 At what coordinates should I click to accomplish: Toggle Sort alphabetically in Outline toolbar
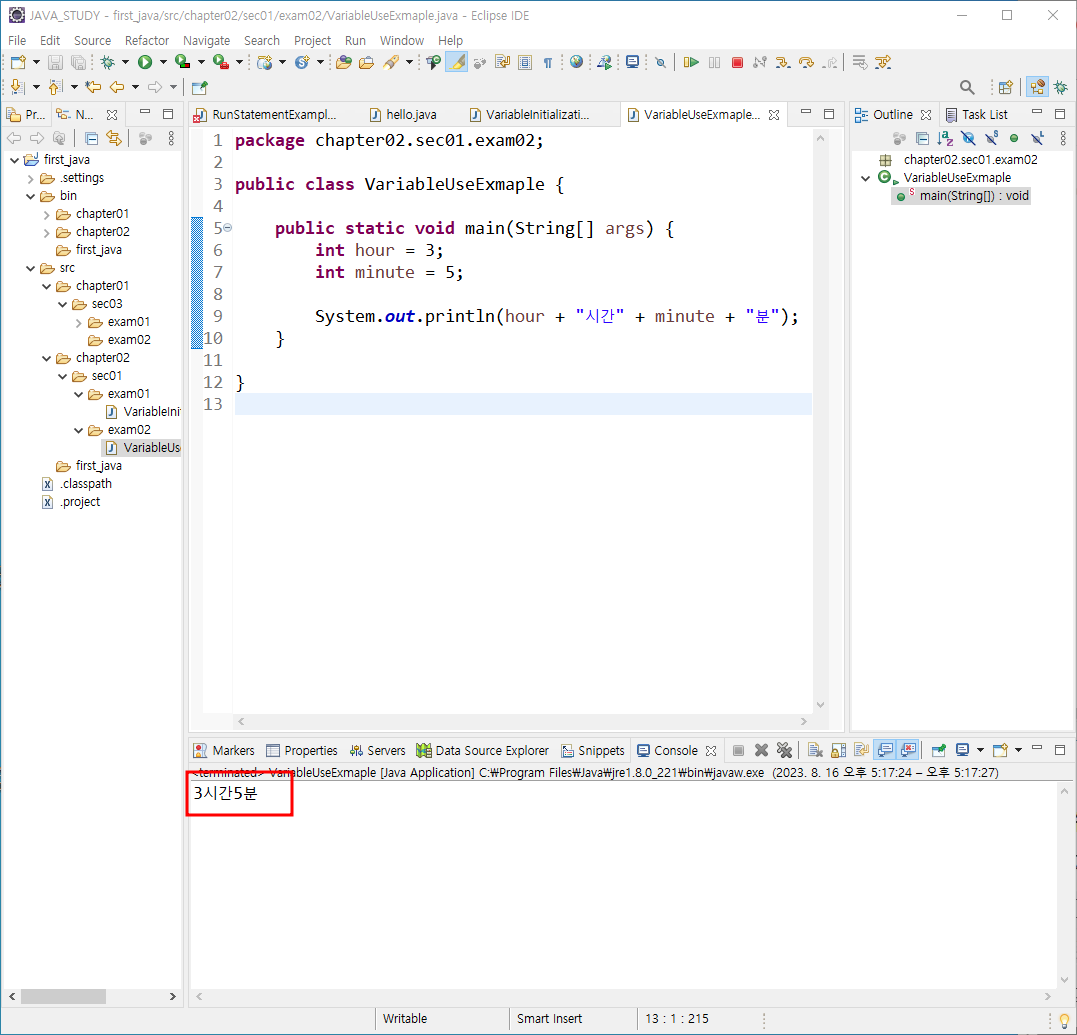(945, 139)
